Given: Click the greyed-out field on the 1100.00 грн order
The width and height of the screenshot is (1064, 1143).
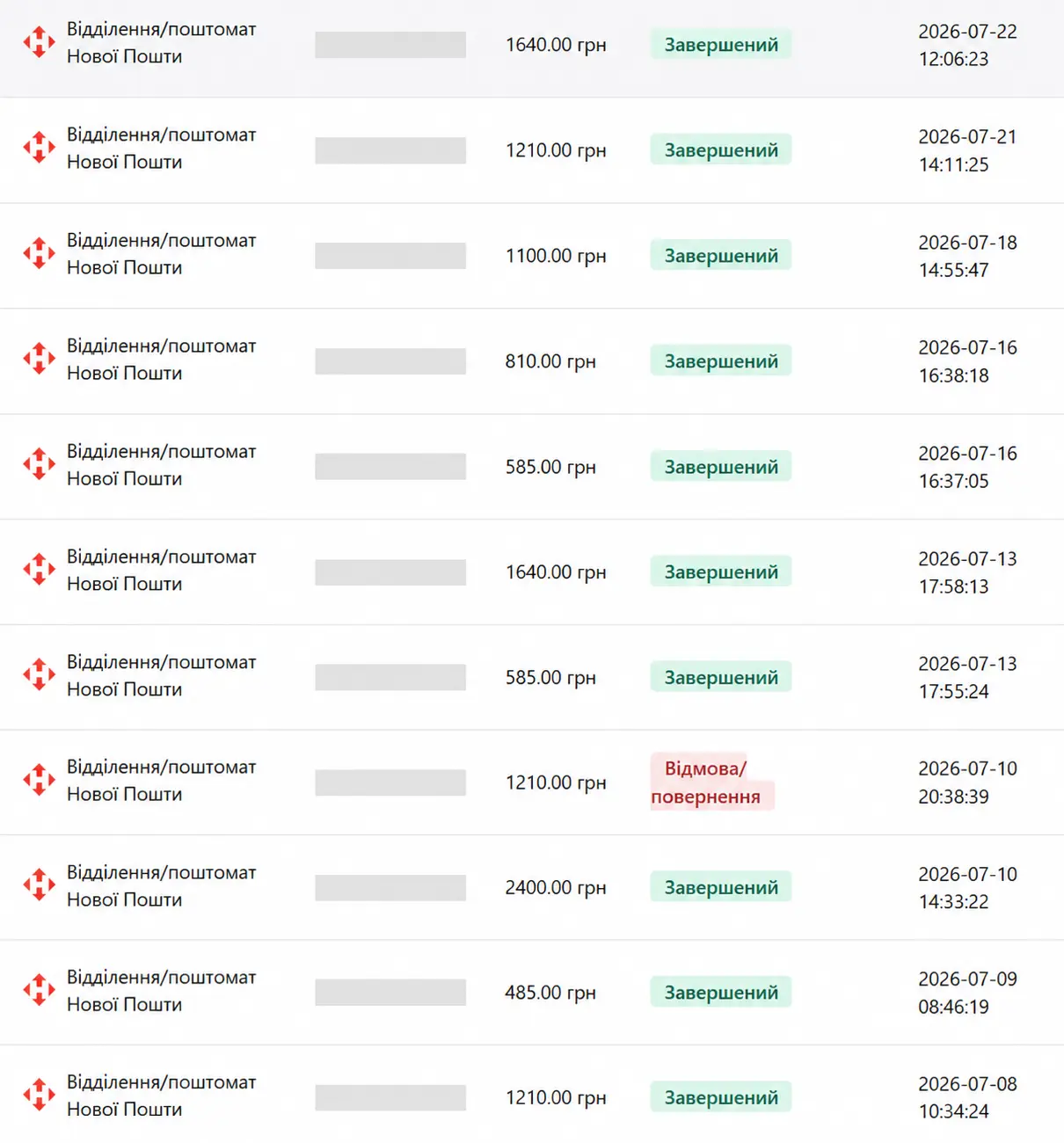Looking at the screenshot, I should point(390,256).
